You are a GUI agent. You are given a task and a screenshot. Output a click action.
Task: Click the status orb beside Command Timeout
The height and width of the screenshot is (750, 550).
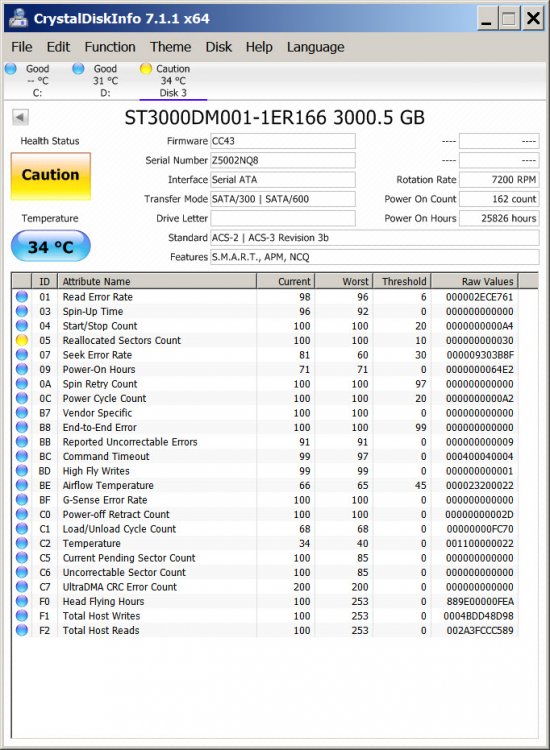pyautogui.click(x=22, y=456)
